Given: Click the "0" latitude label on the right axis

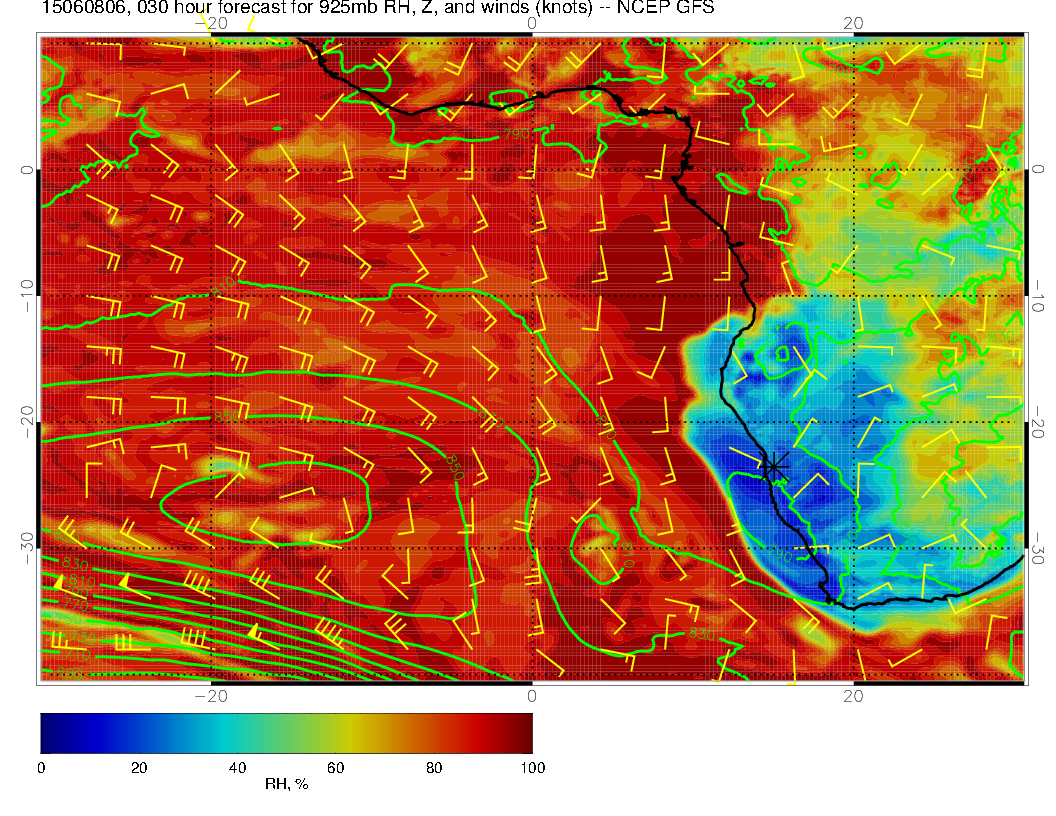Looking at the screenshot, I should coord(1037,170).
